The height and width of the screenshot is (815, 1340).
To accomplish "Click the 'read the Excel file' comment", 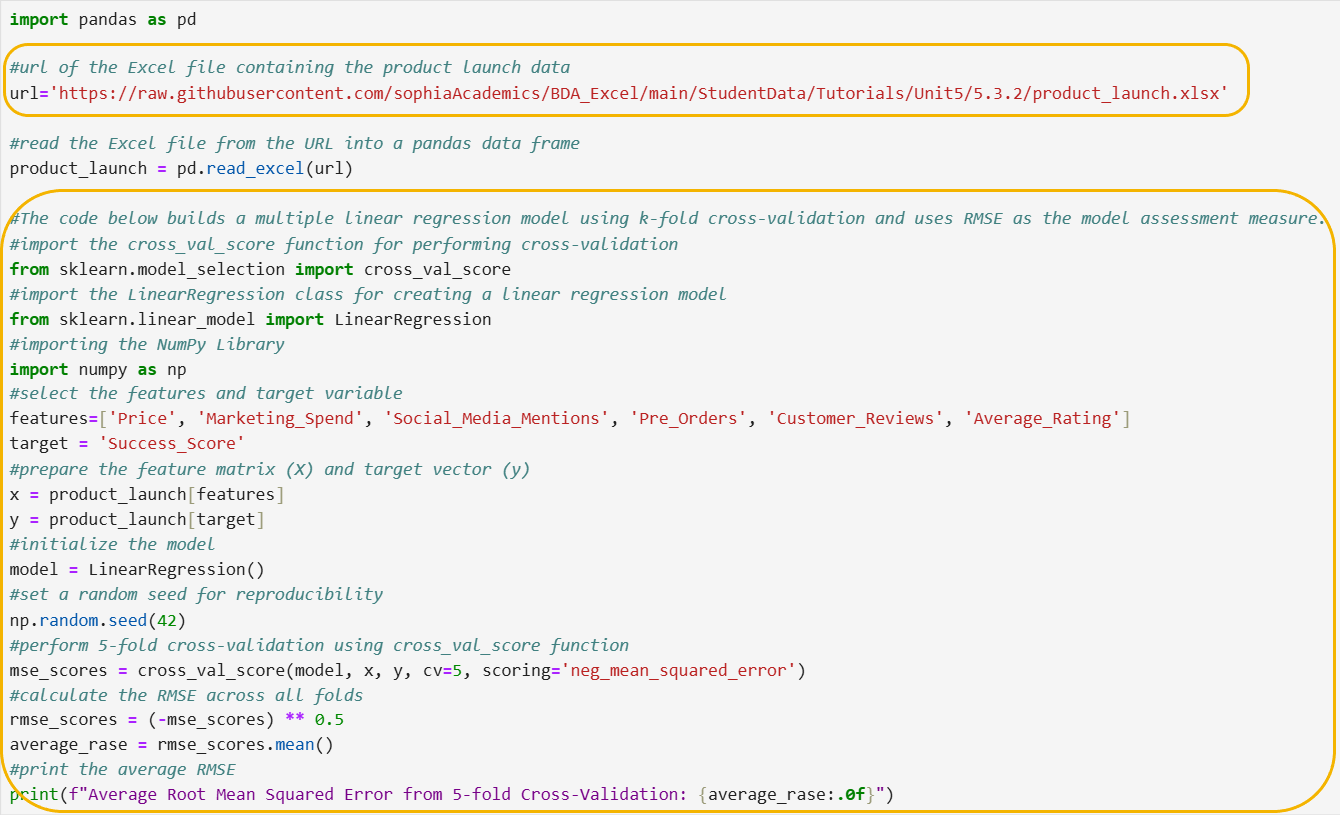I will [x=295, y=144].
